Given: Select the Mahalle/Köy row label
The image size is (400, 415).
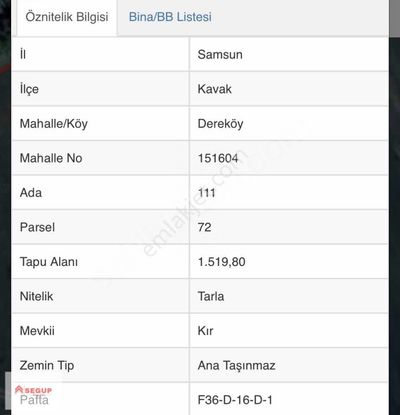Looking at the screenshot, I should click(54, 124).
